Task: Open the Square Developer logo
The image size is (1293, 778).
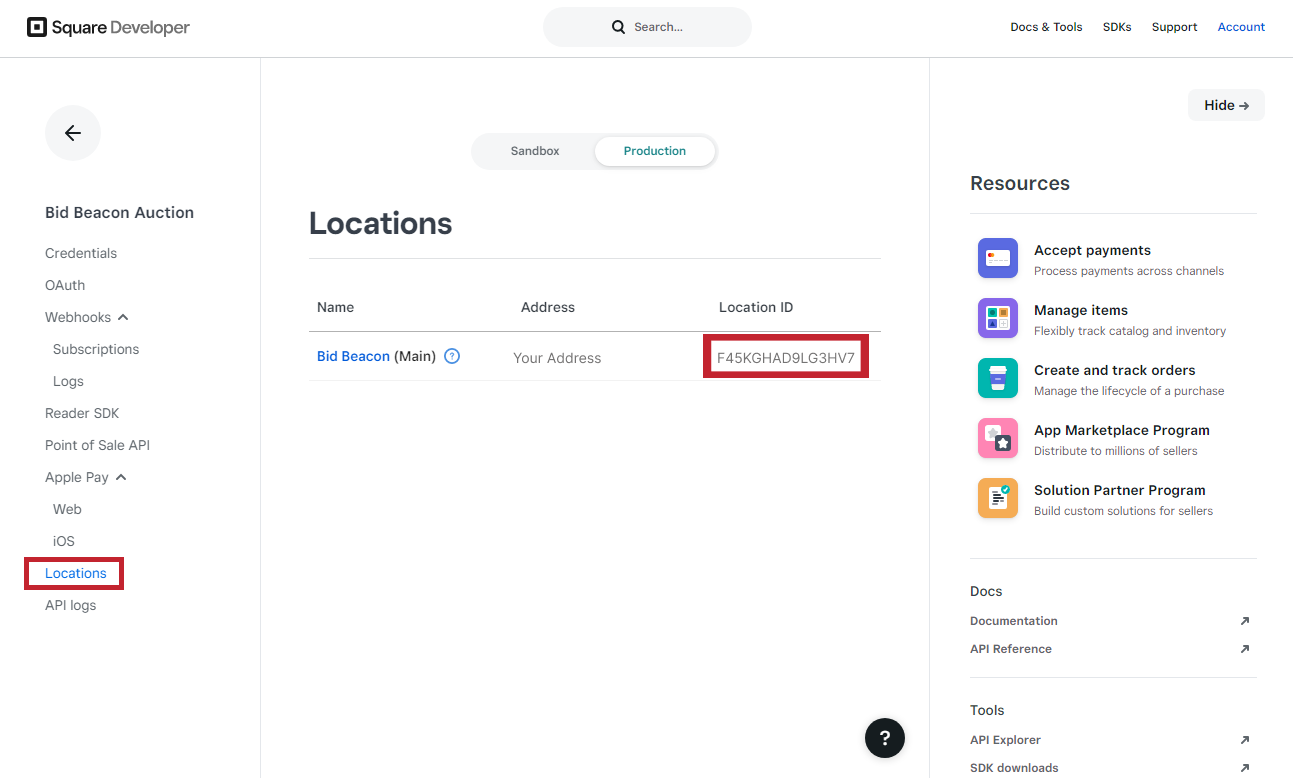Action: point(108,27)
